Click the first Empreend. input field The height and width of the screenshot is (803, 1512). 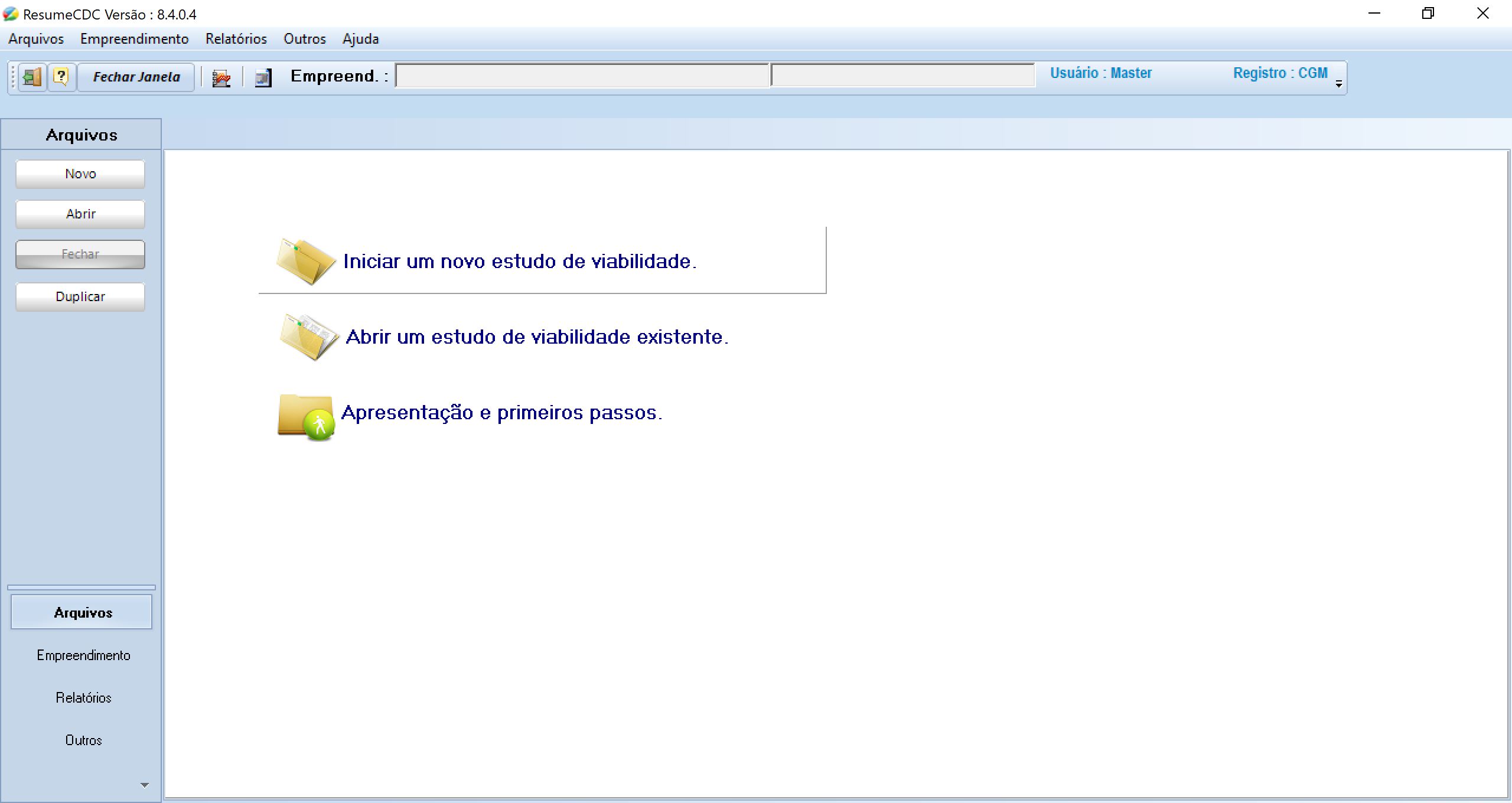(x=582, y=76)
